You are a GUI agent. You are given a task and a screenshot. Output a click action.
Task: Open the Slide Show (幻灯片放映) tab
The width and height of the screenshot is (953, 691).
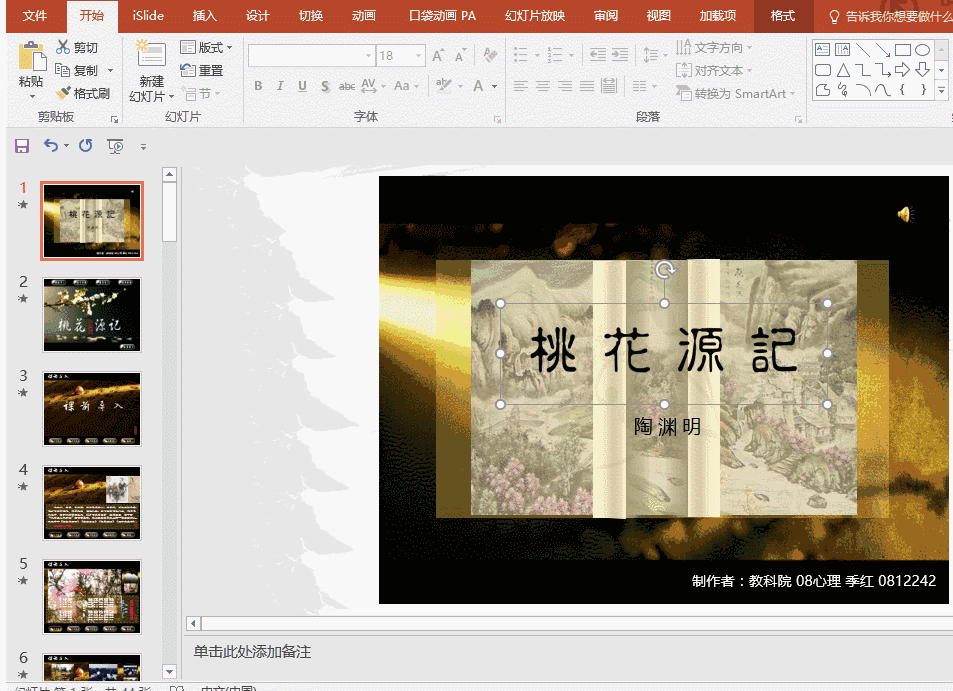(x=535, y=16)
